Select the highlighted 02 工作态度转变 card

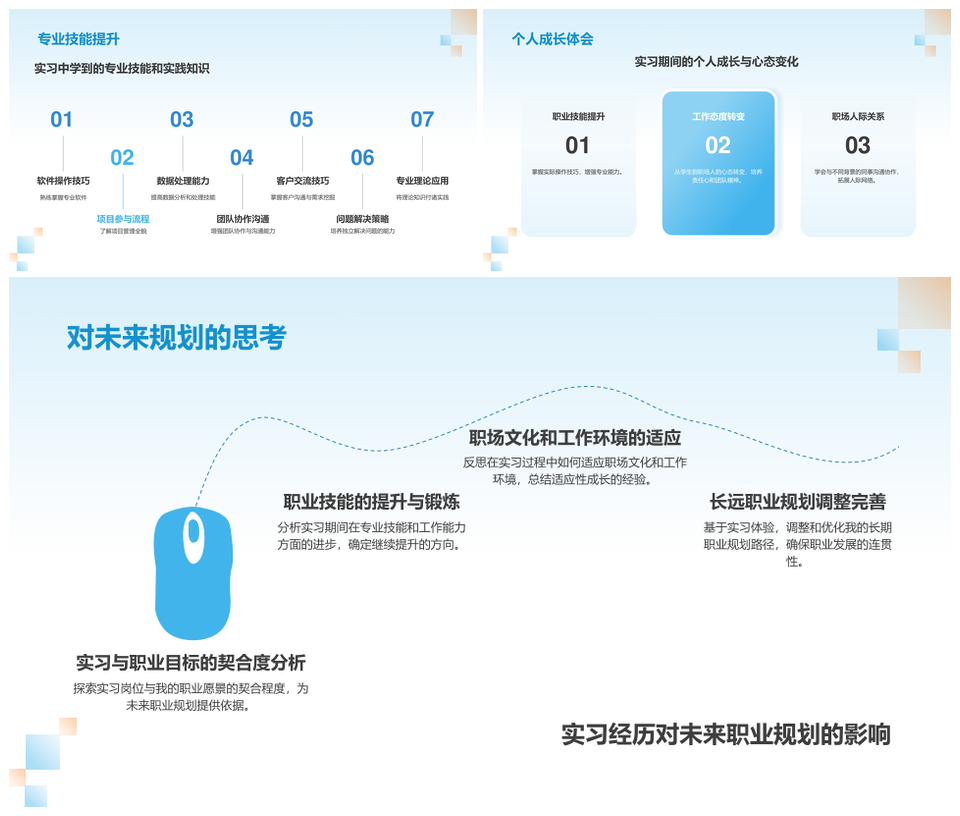pyautogui.click(x=718, y=163)
